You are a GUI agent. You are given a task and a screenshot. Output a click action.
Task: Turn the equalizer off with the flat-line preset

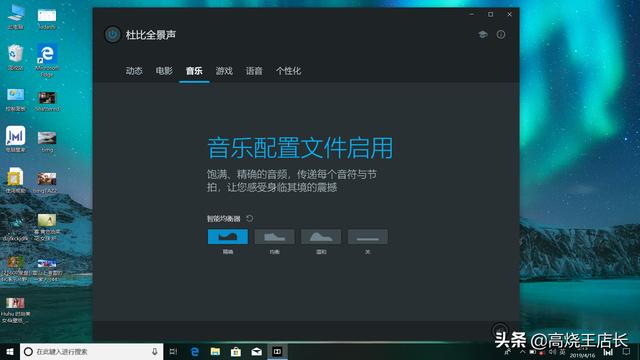click(x=368, y=237)
